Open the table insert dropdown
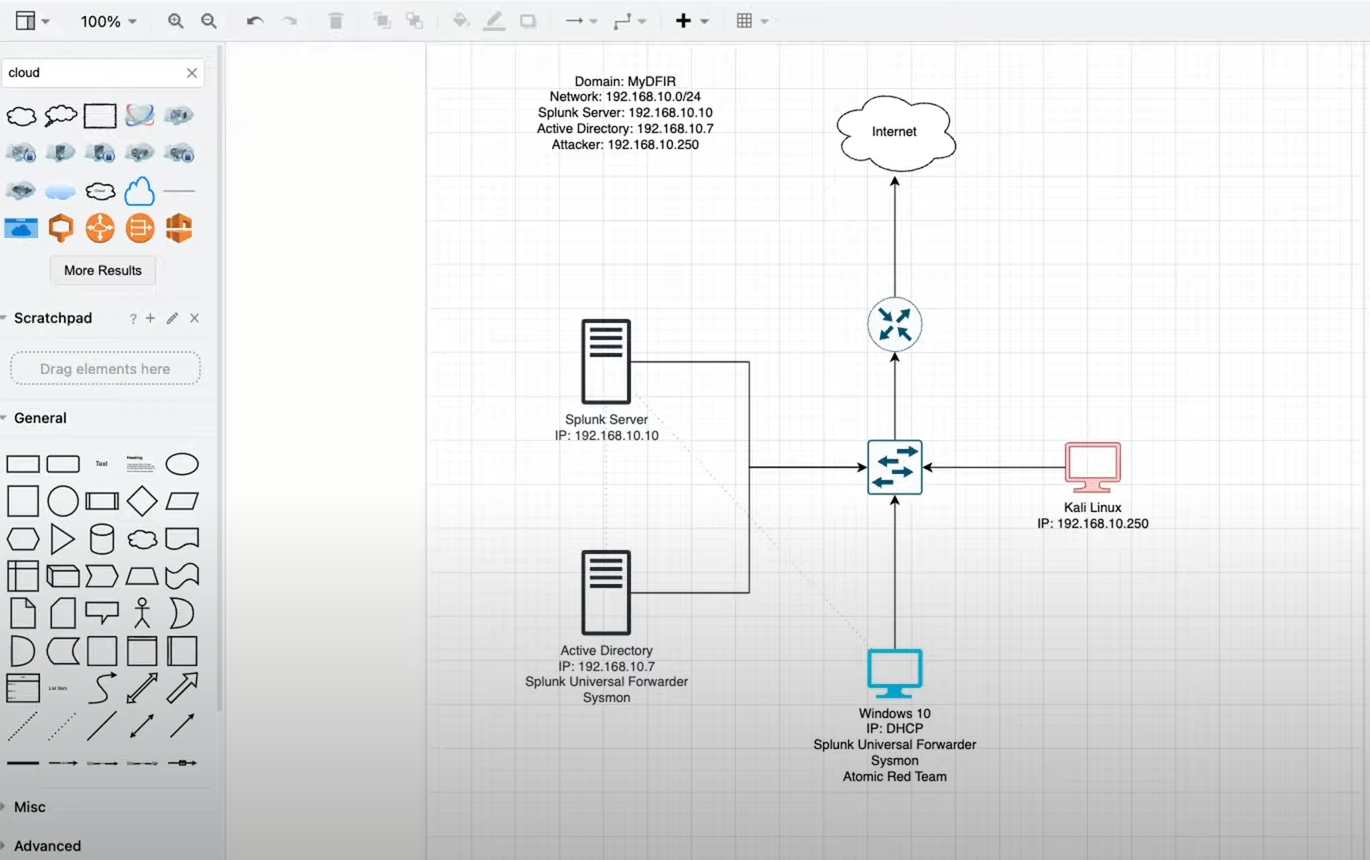1370x860 pixels. [x=752, y=21]
